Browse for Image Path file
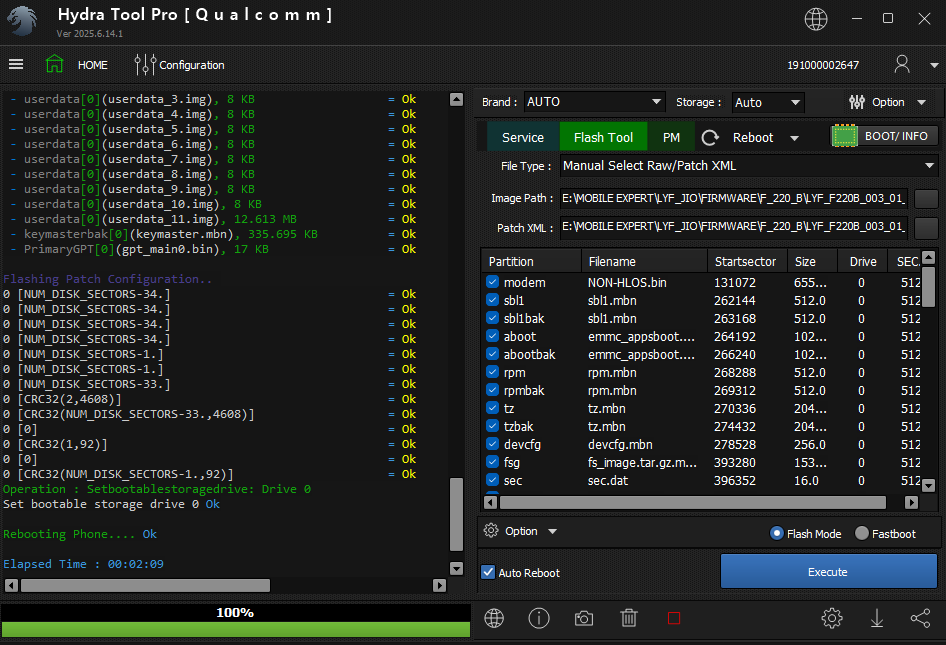 (926, 199)
